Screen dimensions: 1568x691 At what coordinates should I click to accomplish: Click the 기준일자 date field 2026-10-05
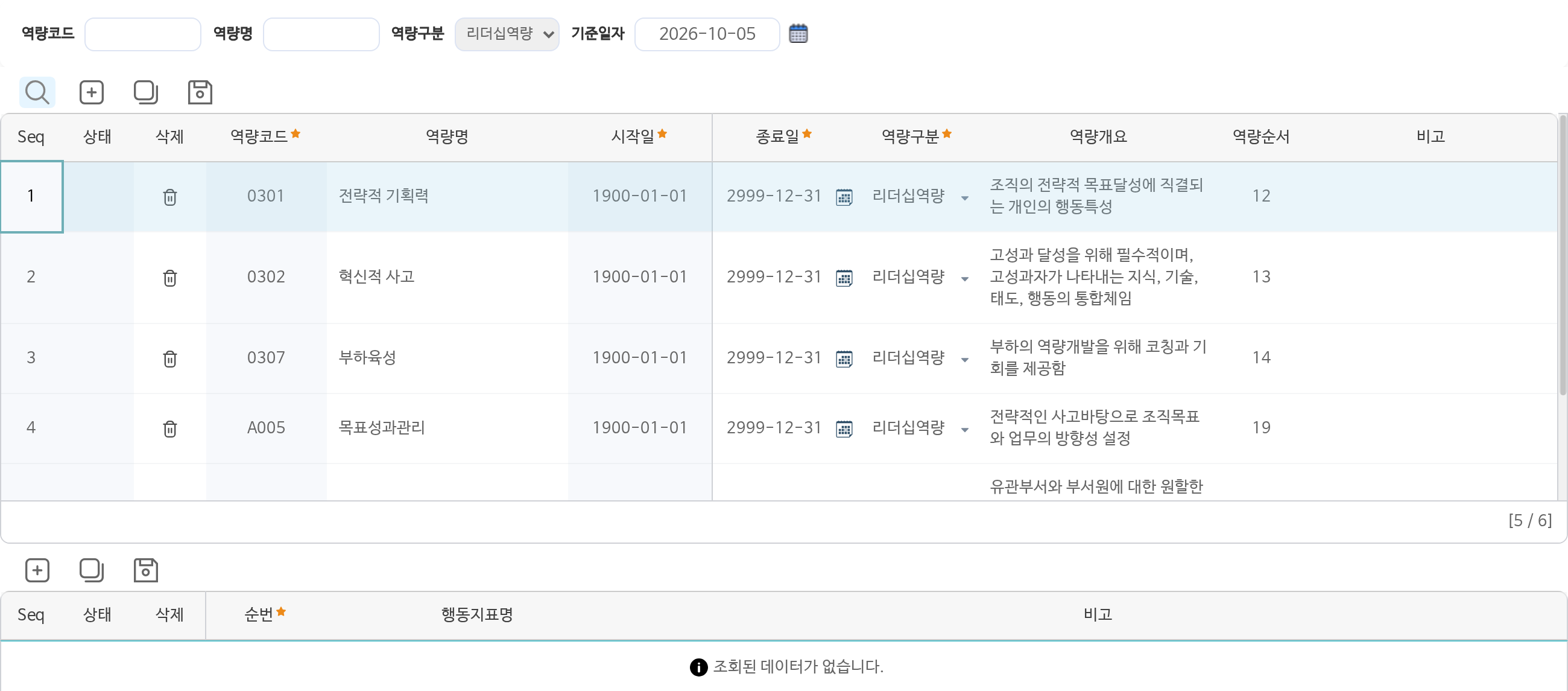click(x=707, y=34)
